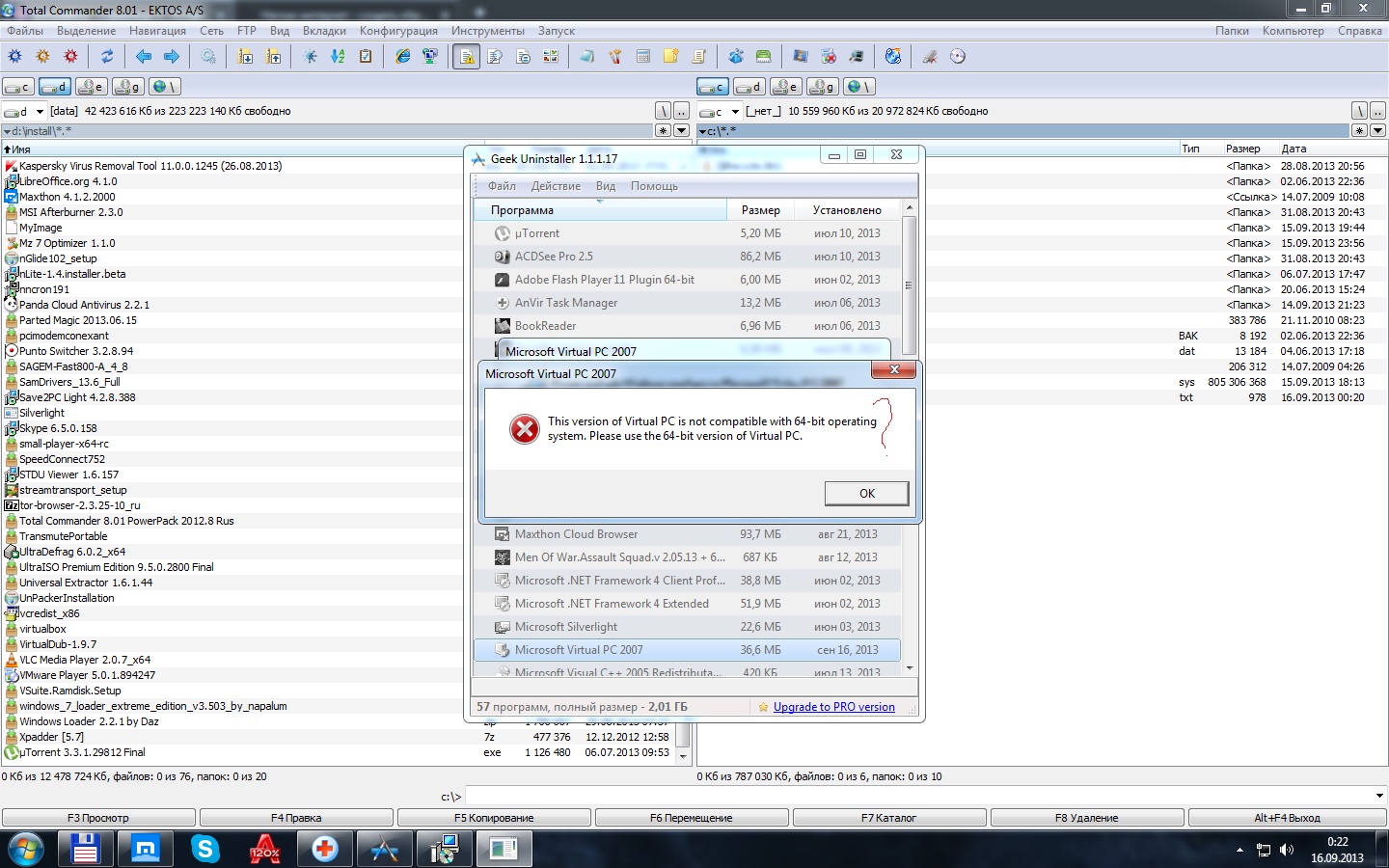Click the Upgrade to PRO version link
Screen dimensions: 1389x868
[x=833, y=707]
